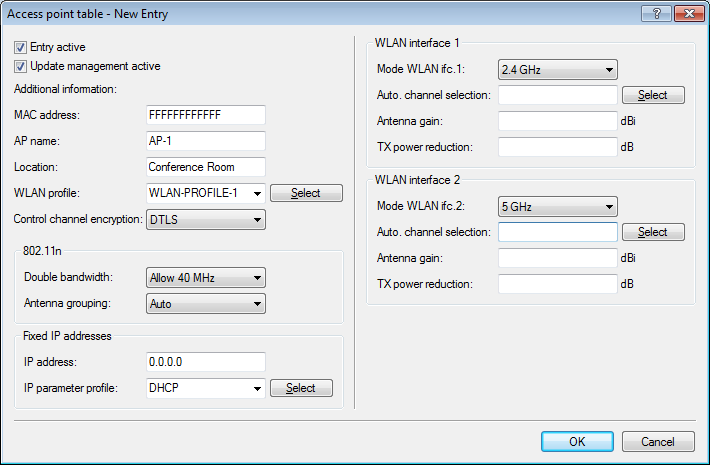The image size is (710, 465).
Task: Click the MAC address input field
Action: pyautogui.click(x=205, y=115)
